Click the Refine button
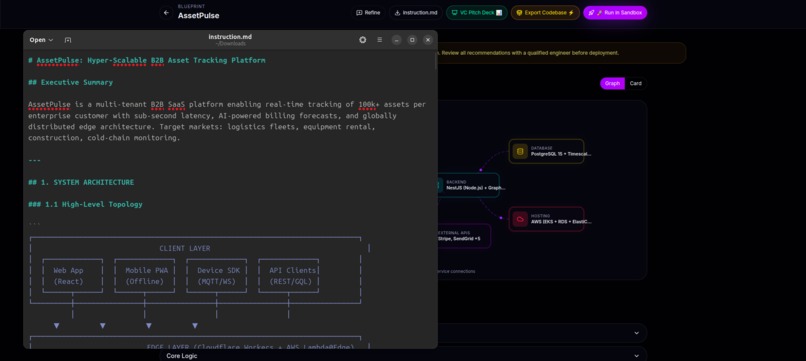This screenshot has width=806, height=361. pyautogui.click(x=368, y=13)
